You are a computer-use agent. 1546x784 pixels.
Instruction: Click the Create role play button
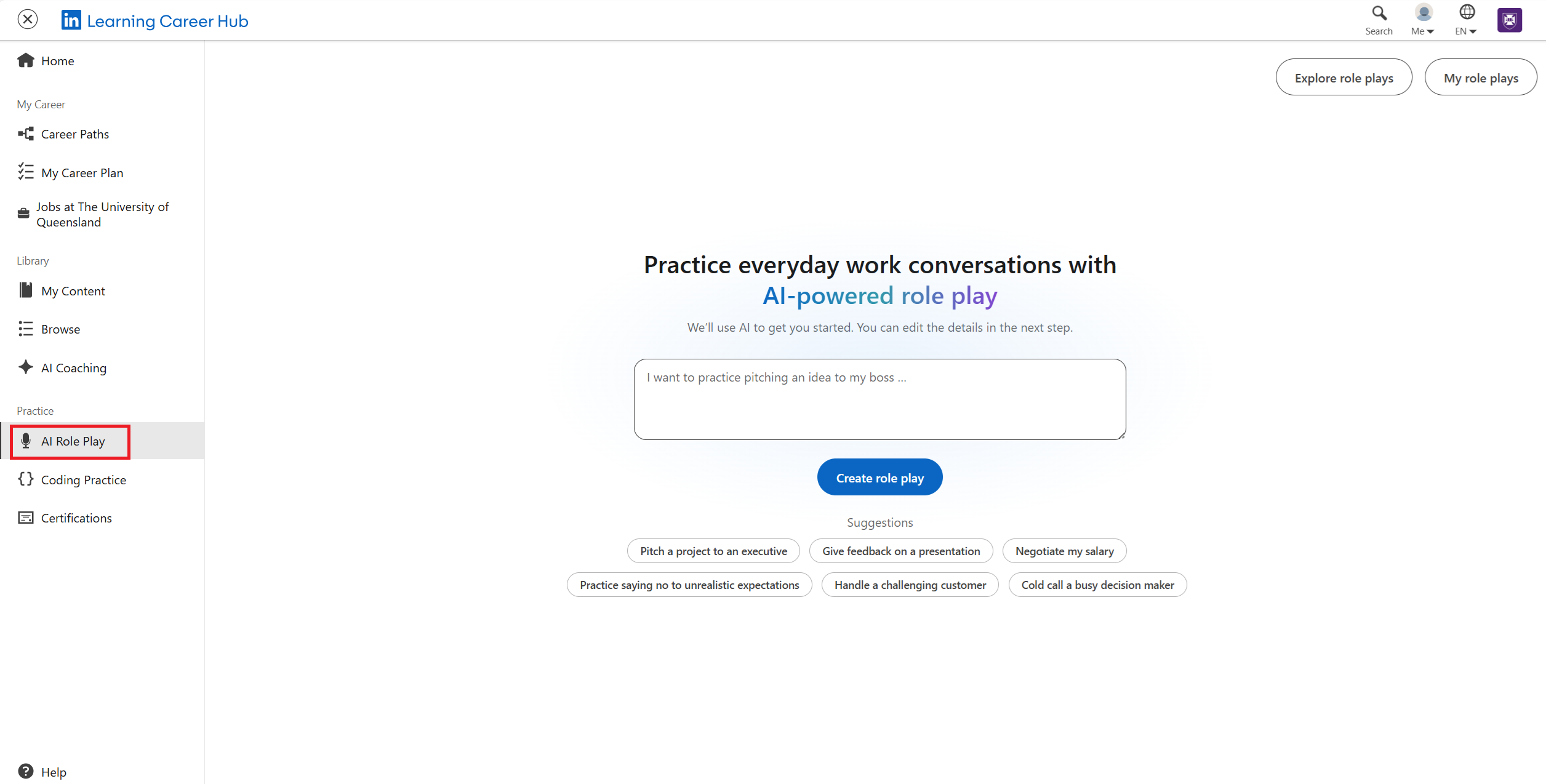pyautogui.click(x=879, y=477)
